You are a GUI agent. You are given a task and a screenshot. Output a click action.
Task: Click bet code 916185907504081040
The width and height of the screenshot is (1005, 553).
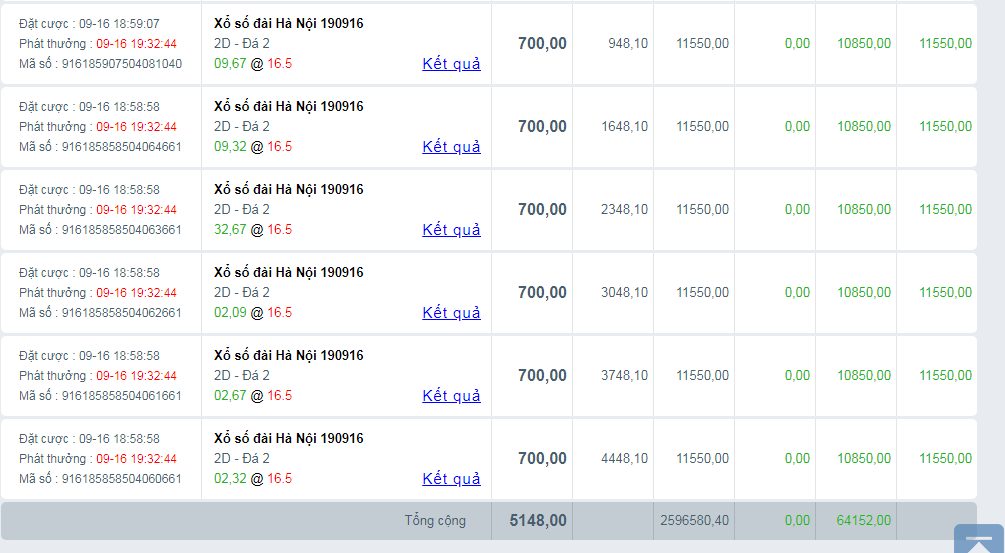122,64
